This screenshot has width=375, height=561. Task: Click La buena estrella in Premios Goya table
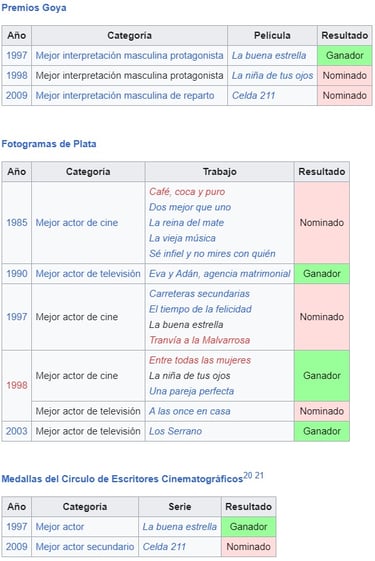[269, 55]
